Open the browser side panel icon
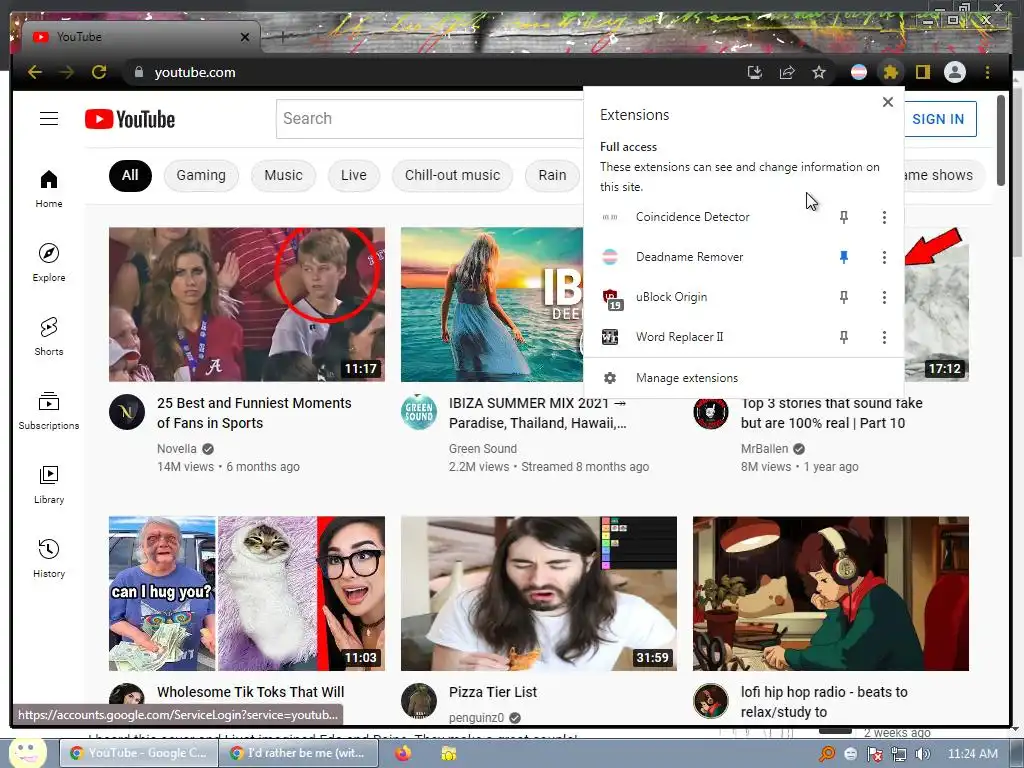Image resolution: width=1024 pixels, height=768 pixels. coord(922,72)
